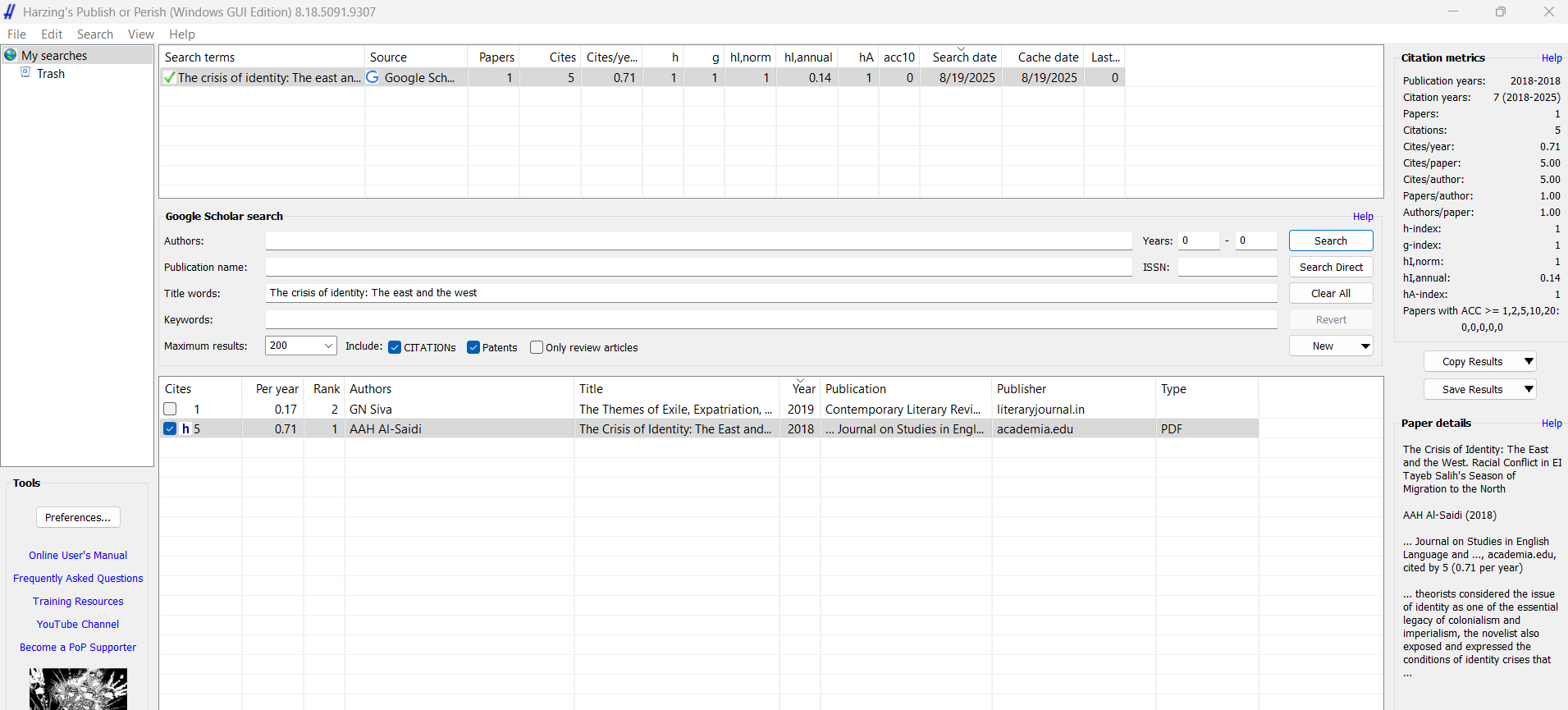This screenshot has height=710, width=1568.
Task: Open the Edit menu
Action: click(52, 34)
